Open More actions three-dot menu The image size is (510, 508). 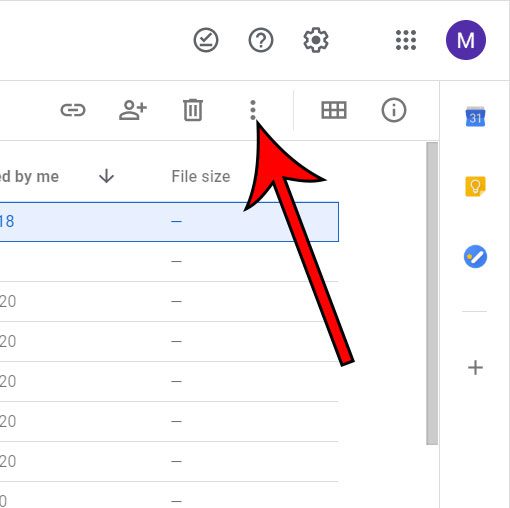253,110
